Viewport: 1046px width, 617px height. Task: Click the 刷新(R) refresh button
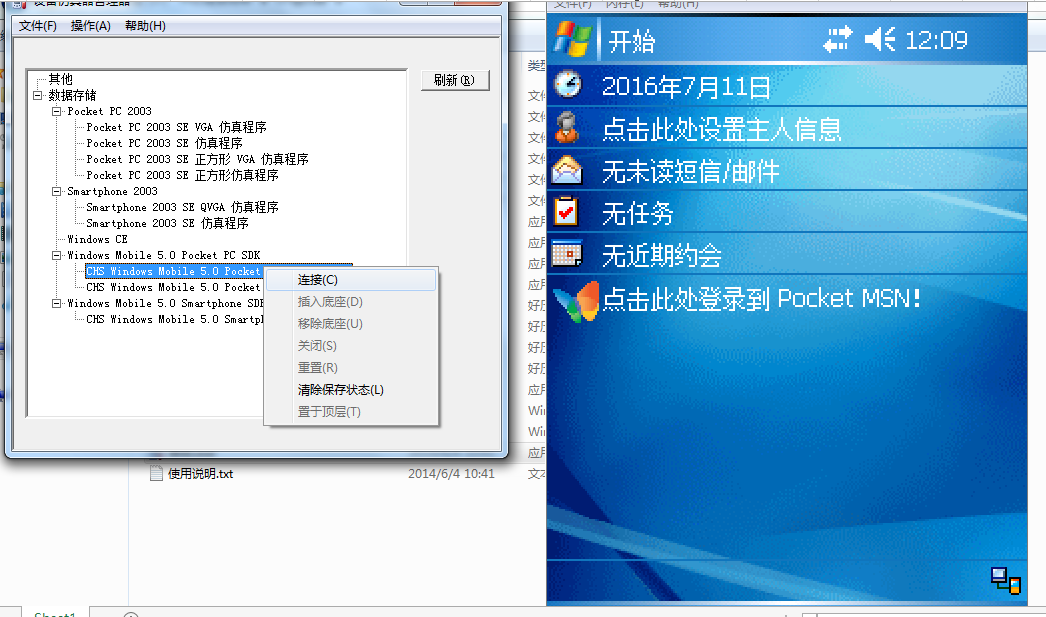click(456, 80)
